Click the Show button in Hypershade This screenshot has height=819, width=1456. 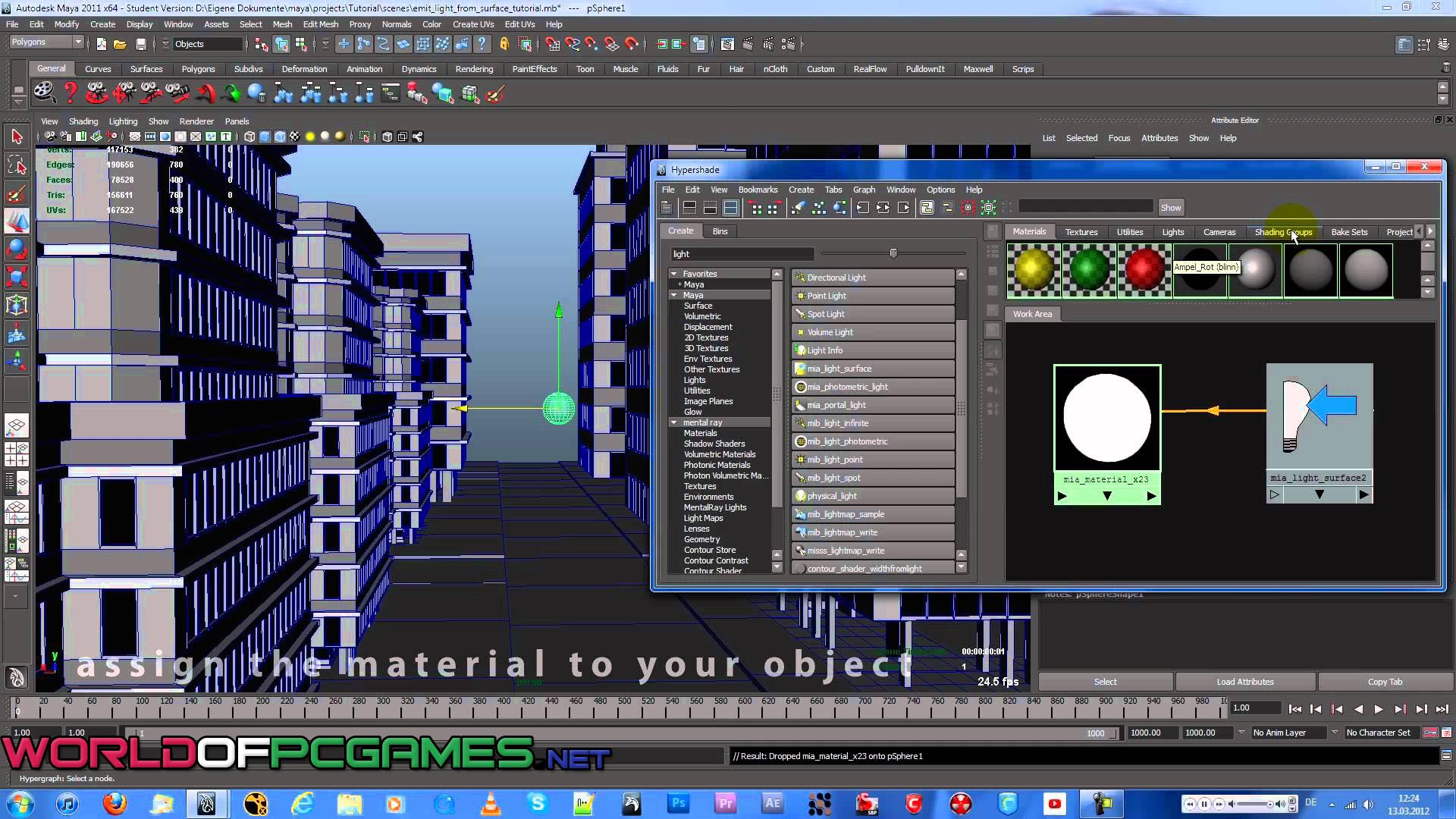(1171, 207)
